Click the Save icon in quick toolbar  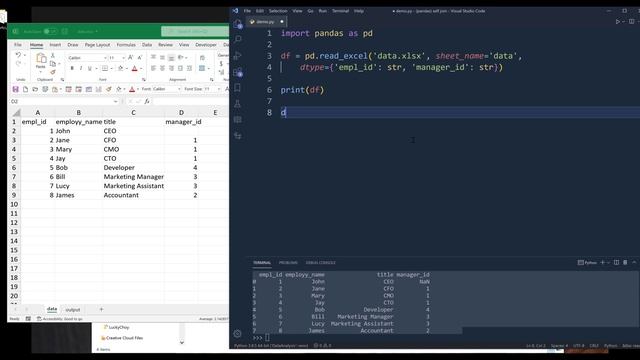pos(16,89)
